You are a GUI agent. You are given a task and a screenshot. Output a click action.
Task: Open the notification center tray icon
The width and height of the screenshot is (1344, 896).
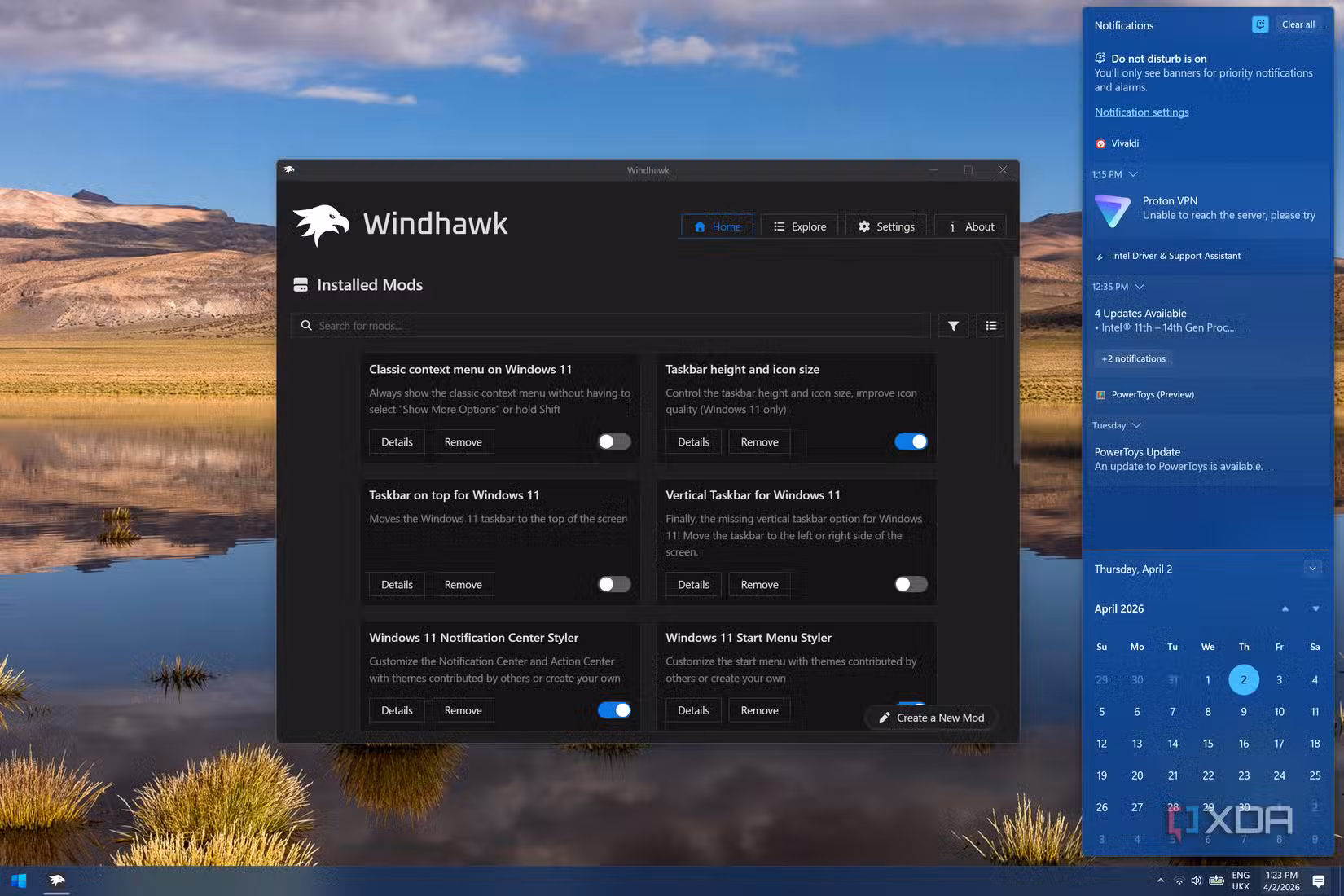coord(1319,881)
